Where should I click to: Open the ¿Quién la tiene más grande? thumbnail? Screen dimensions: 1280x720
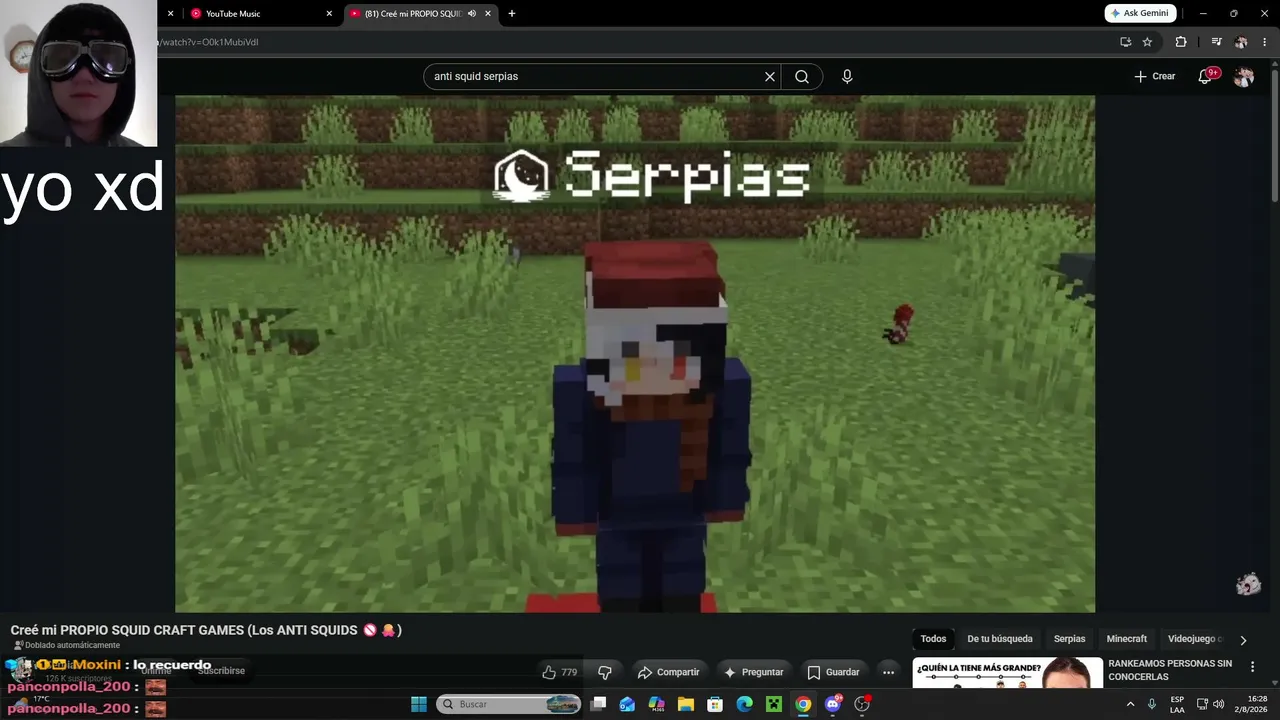(1007, 673)
